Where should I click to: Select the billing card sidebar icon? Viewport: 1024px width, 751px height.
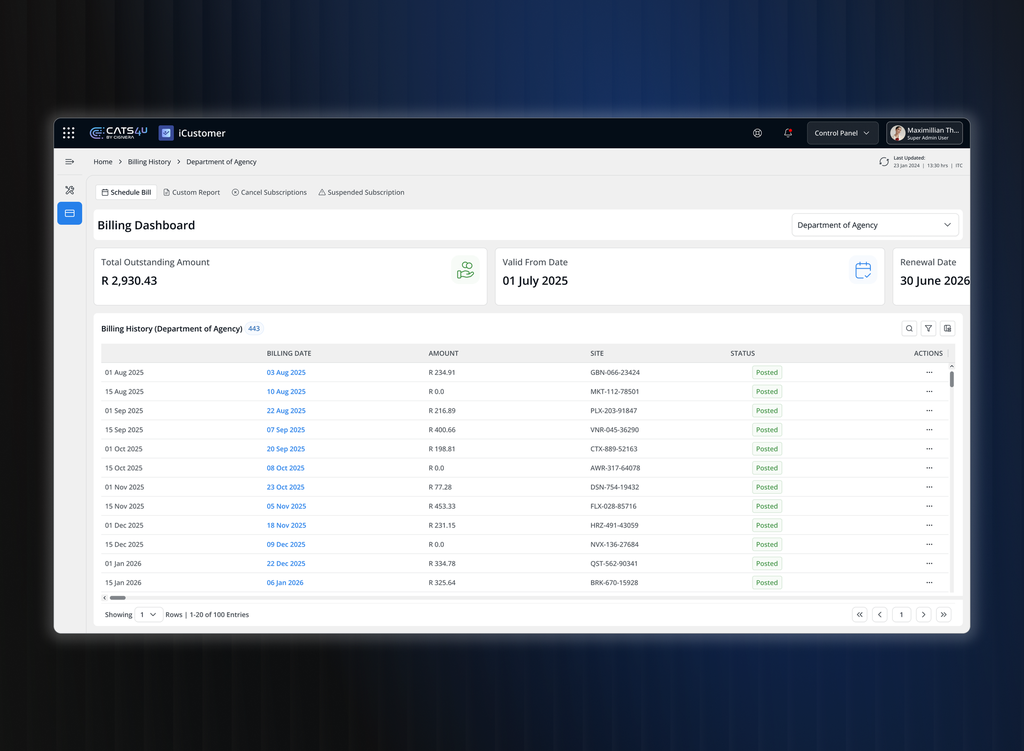coord(69,214)
